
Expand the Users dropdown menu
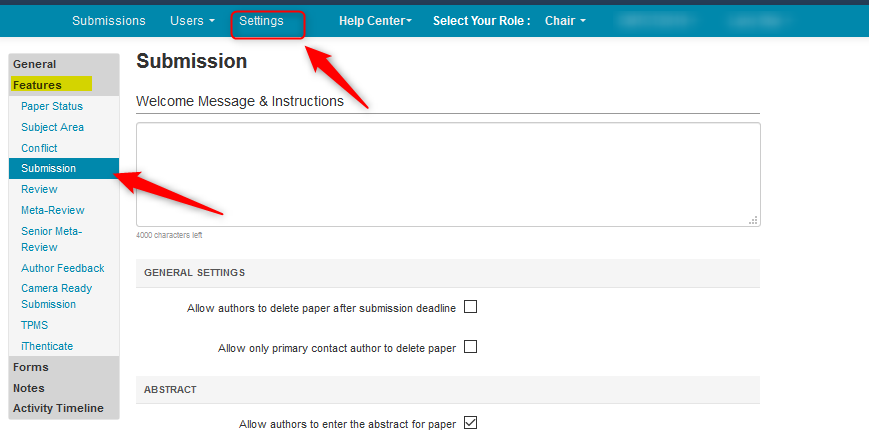[192, 21]
